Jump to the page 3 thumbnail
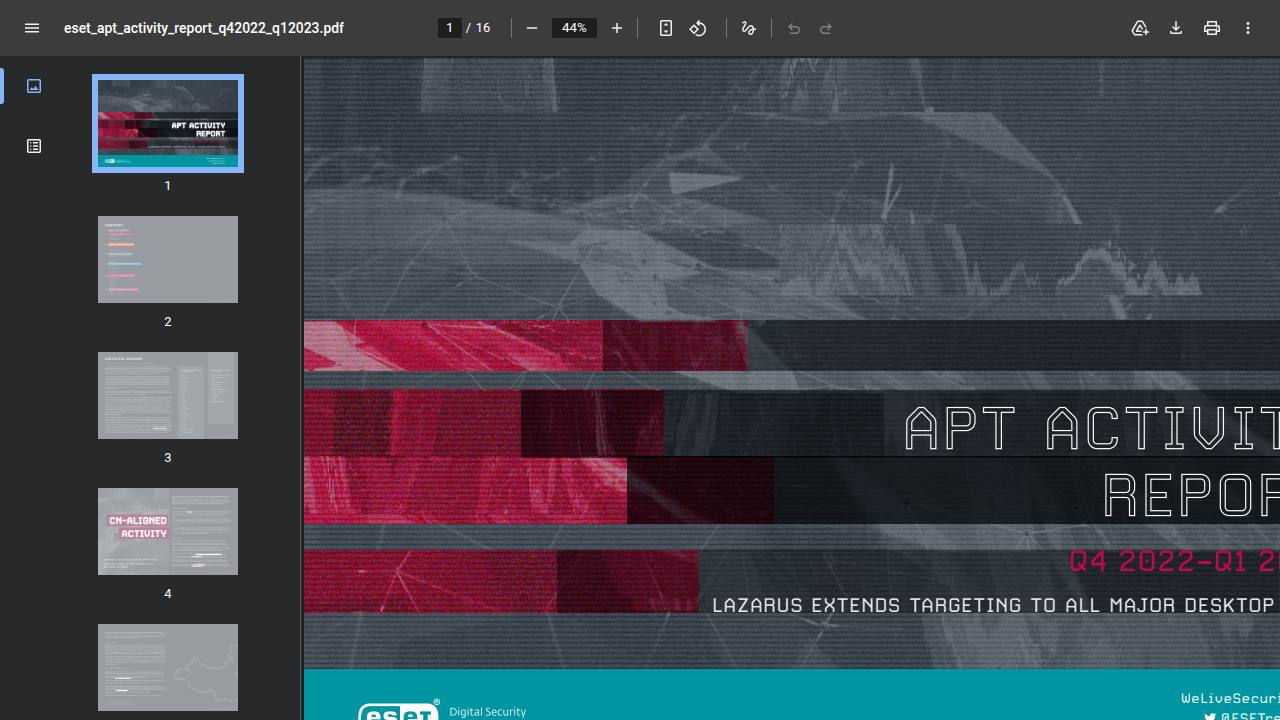 [x=168, y=395]
